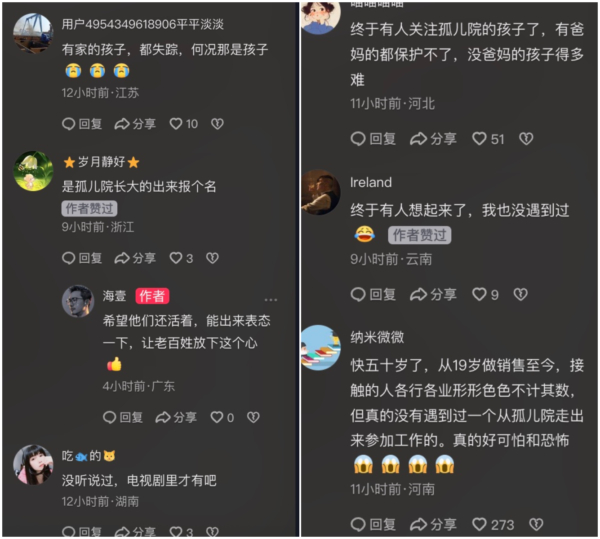Reply to the 岁月静好 comment
Image resolution: width=600 pixels, height=539 pixels.
pos(82,258)
